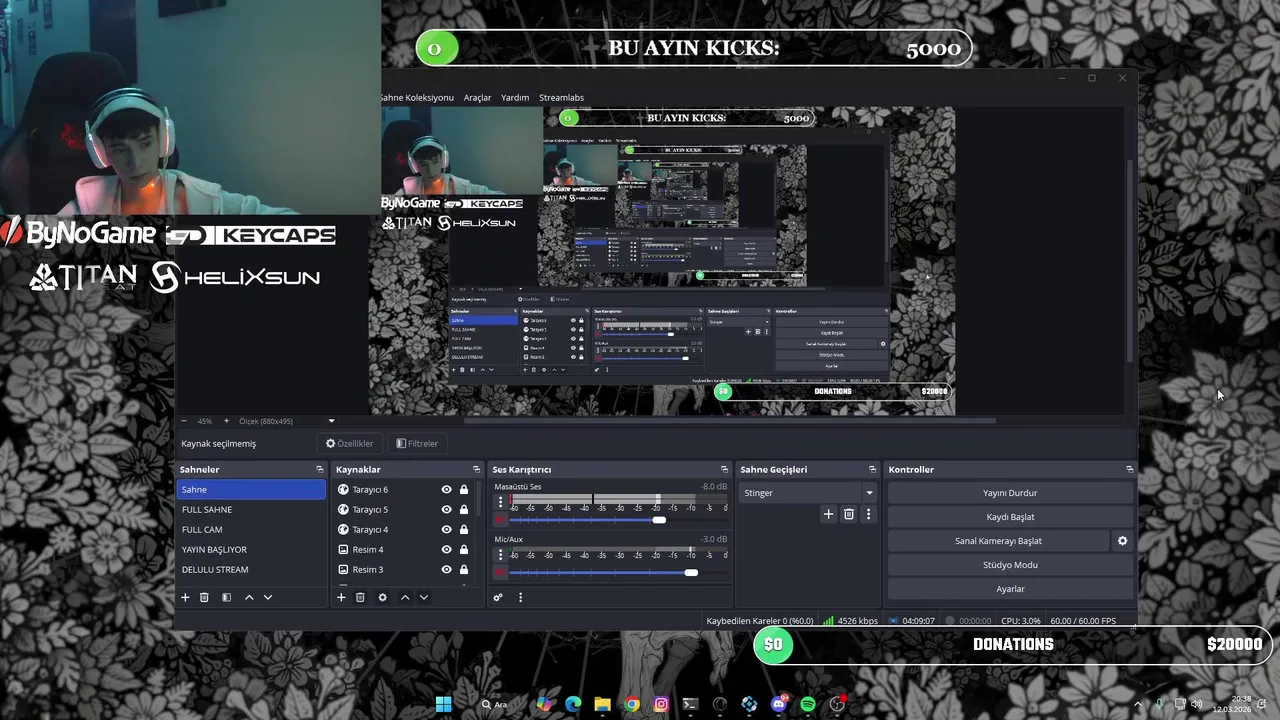Click the preview horizontal scrollbar
This screenshot has height=720, width=1280.
point(729,421)
